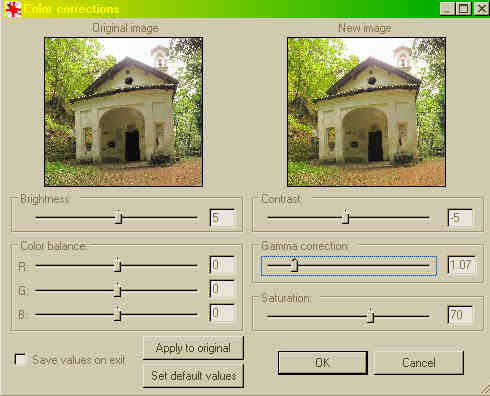Click the Contrast slider thumb

(x=346, y=217)
